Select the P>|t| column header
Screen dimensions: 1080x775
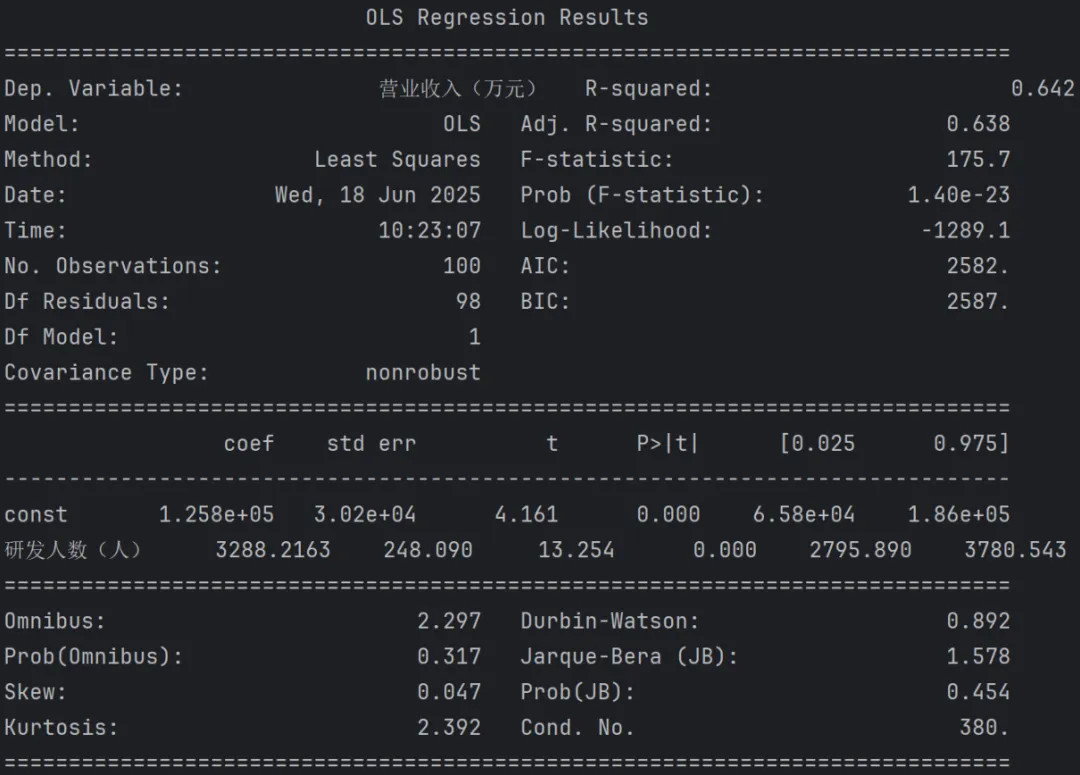(667, 444)
